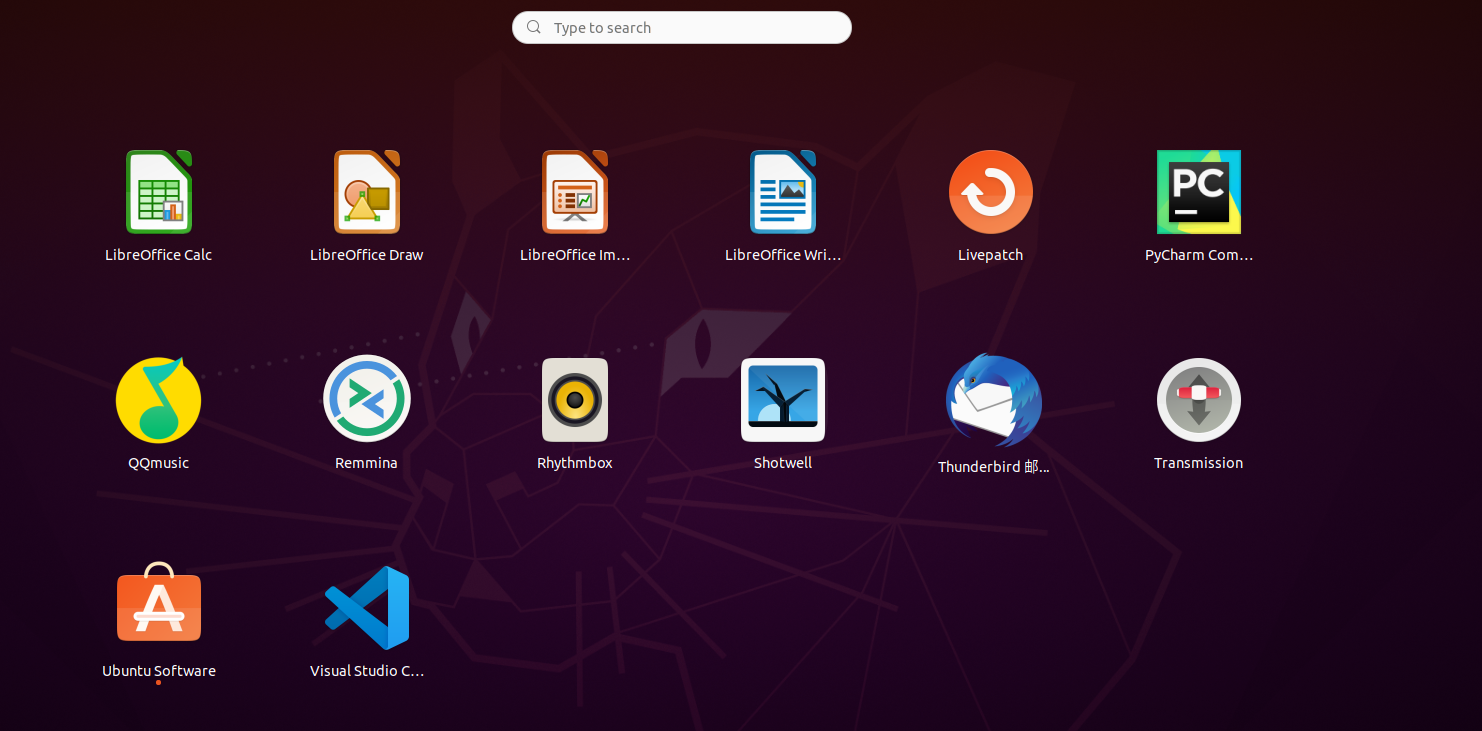Click the Transmission text label
1482x731 pixels.
(x=1198, y=462)
